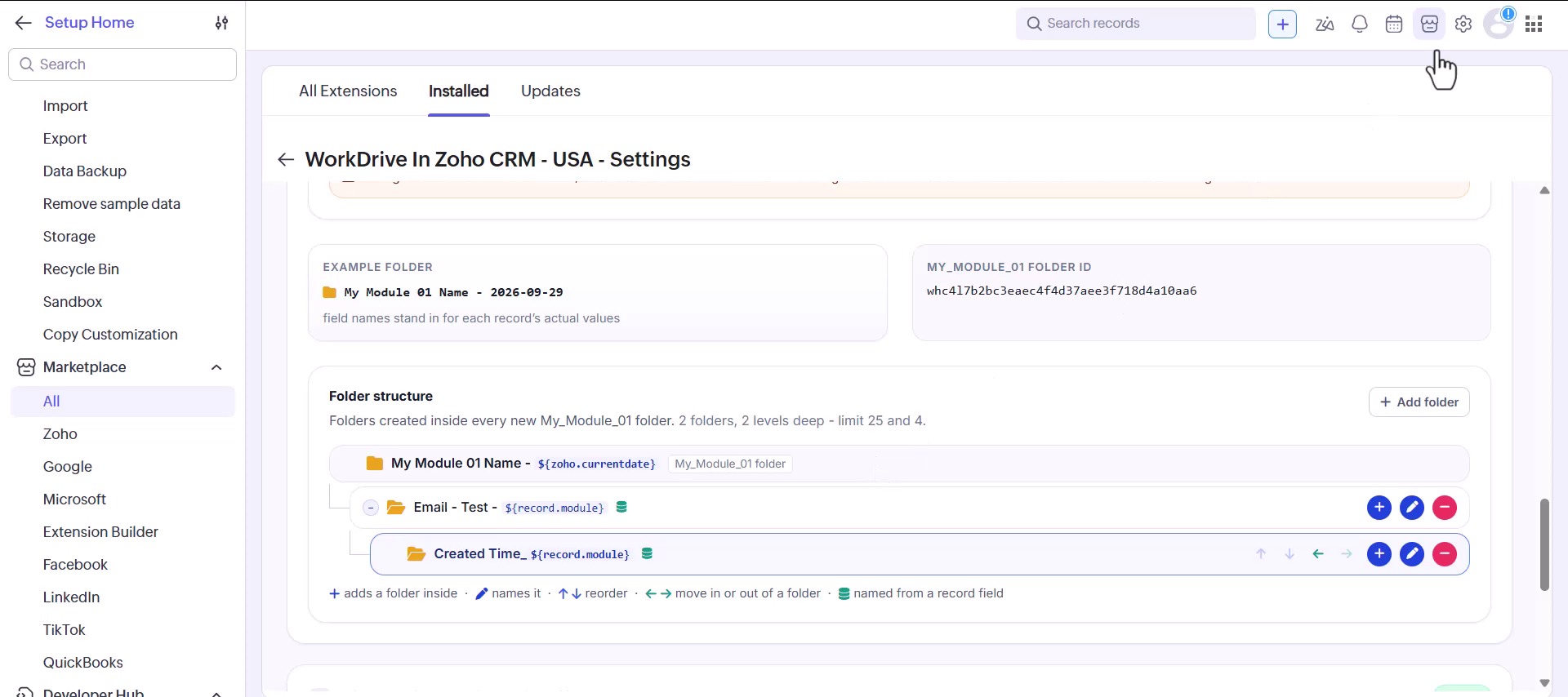Move Created Time_ out of its folder
This screenshot has width=1568, height=697.
click(x=1318, y=554)
